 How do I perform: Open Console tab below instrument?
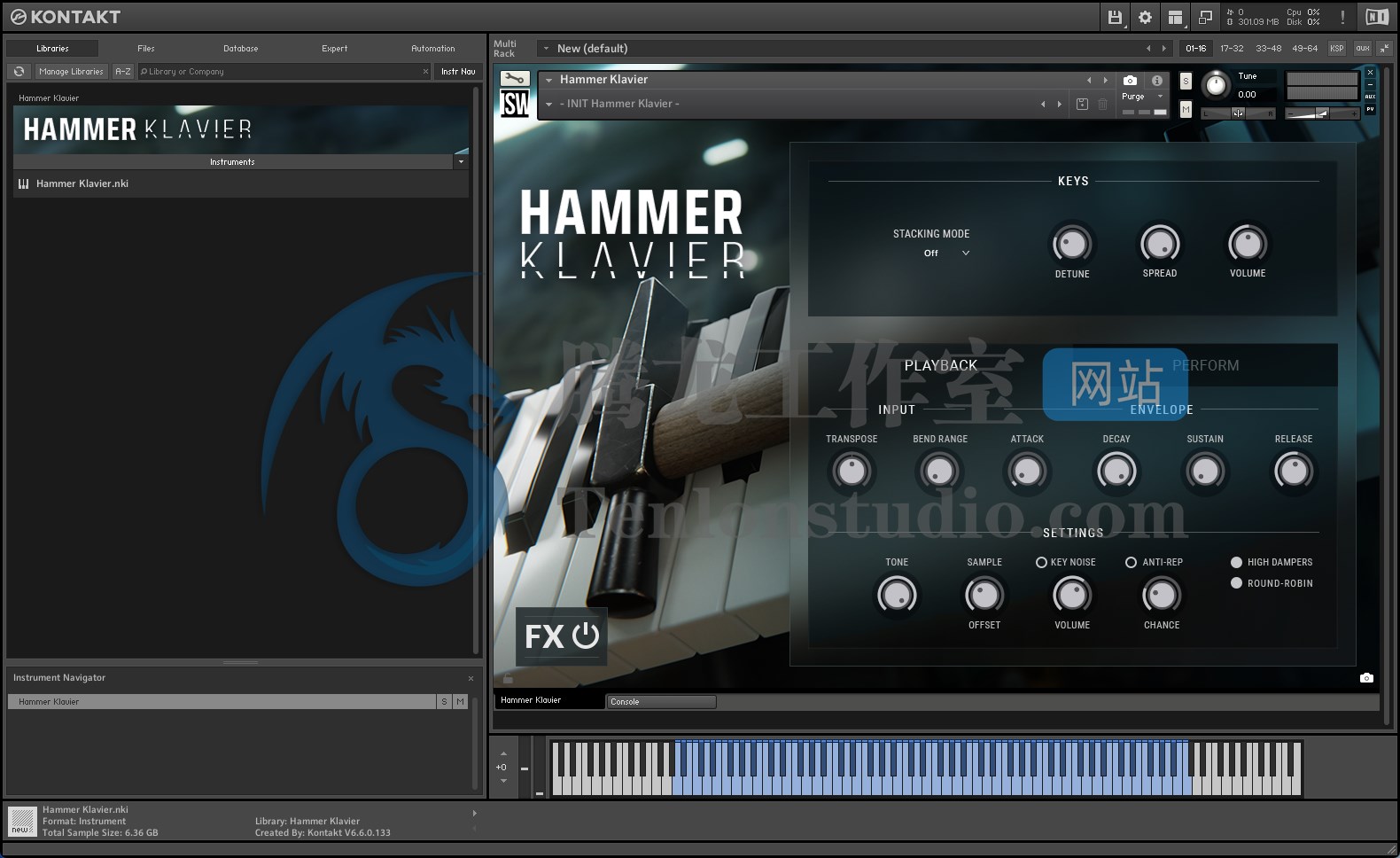click(x=661, y=701)
